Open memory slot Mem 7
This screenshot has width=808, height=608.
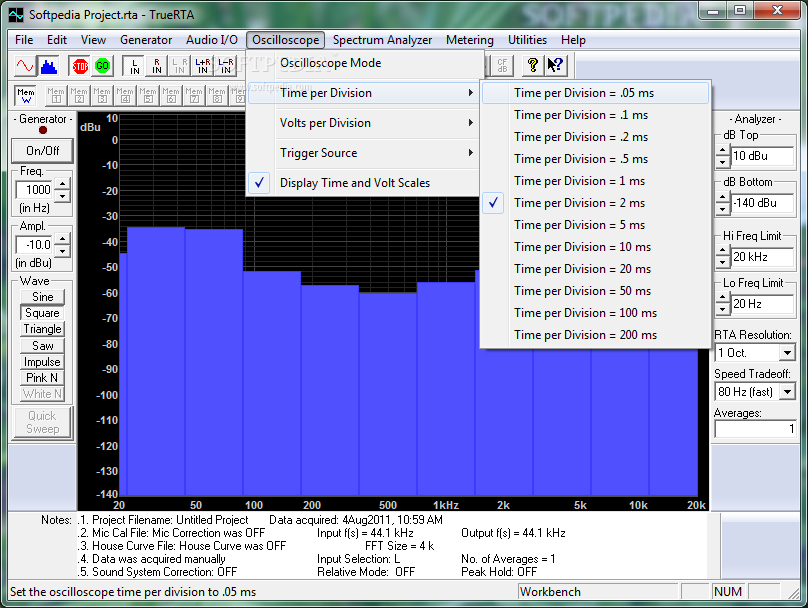pyautogui.click(x=194, y=95)
